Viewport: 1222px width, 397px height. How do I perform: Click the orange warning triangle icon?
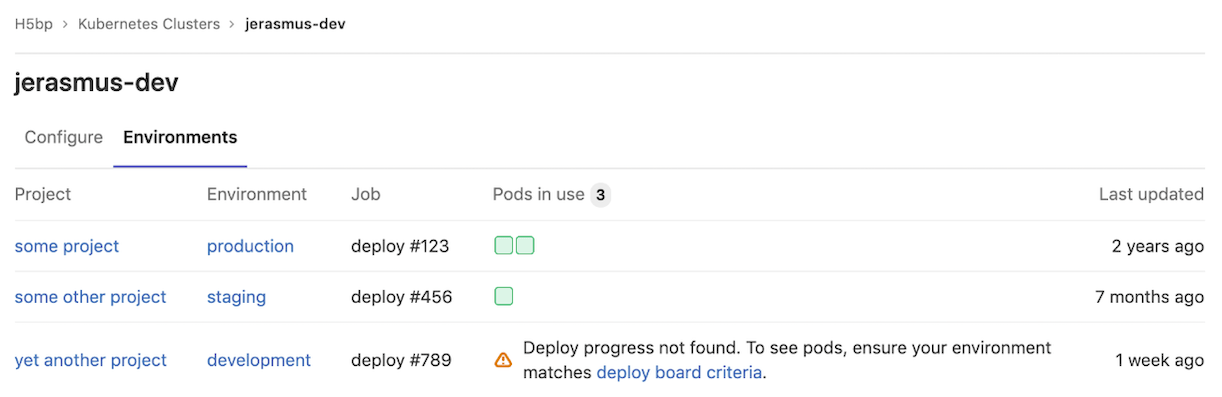tap(504, 360)
